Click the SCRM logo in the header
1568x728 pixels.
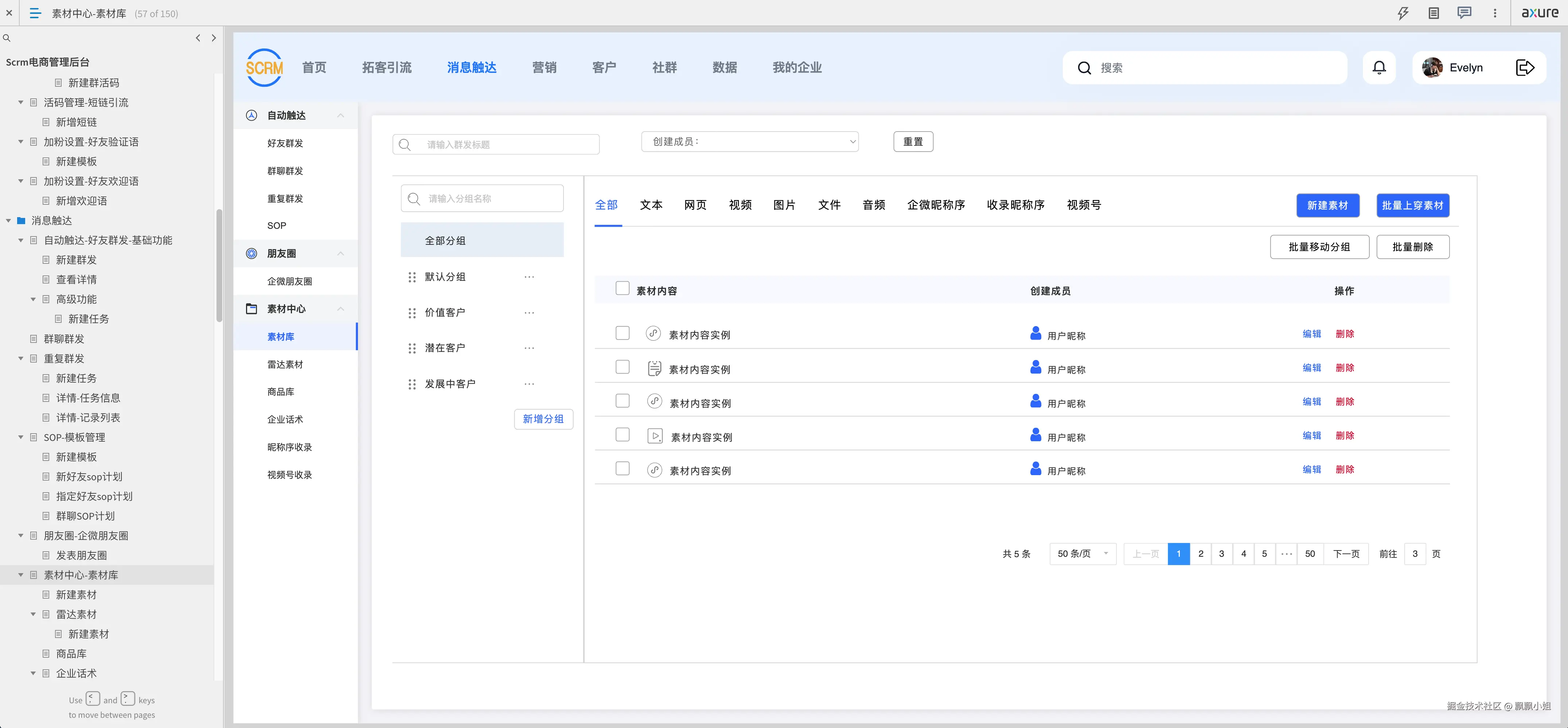point(264,67)
